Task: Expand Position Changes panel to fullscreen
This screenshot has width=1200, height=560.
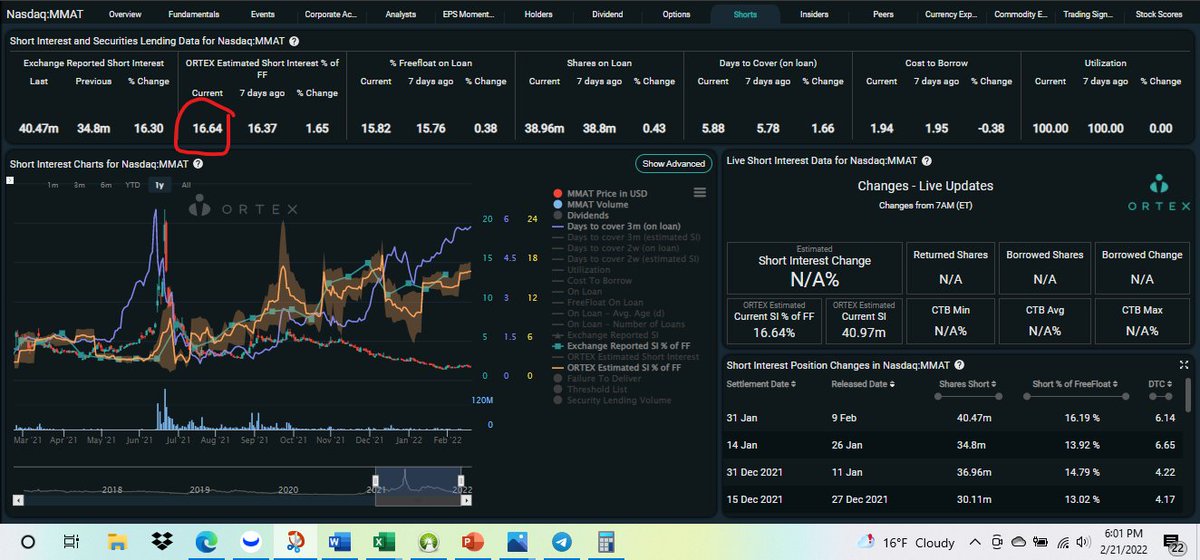Action: pyautogui.click(x=1184, y=366)
